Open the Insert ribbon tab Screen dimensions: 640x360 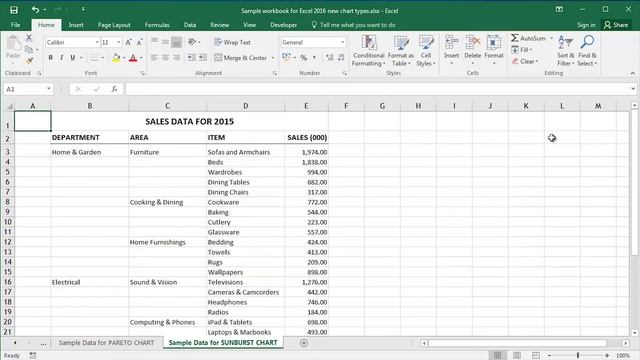tap(76, 25)
